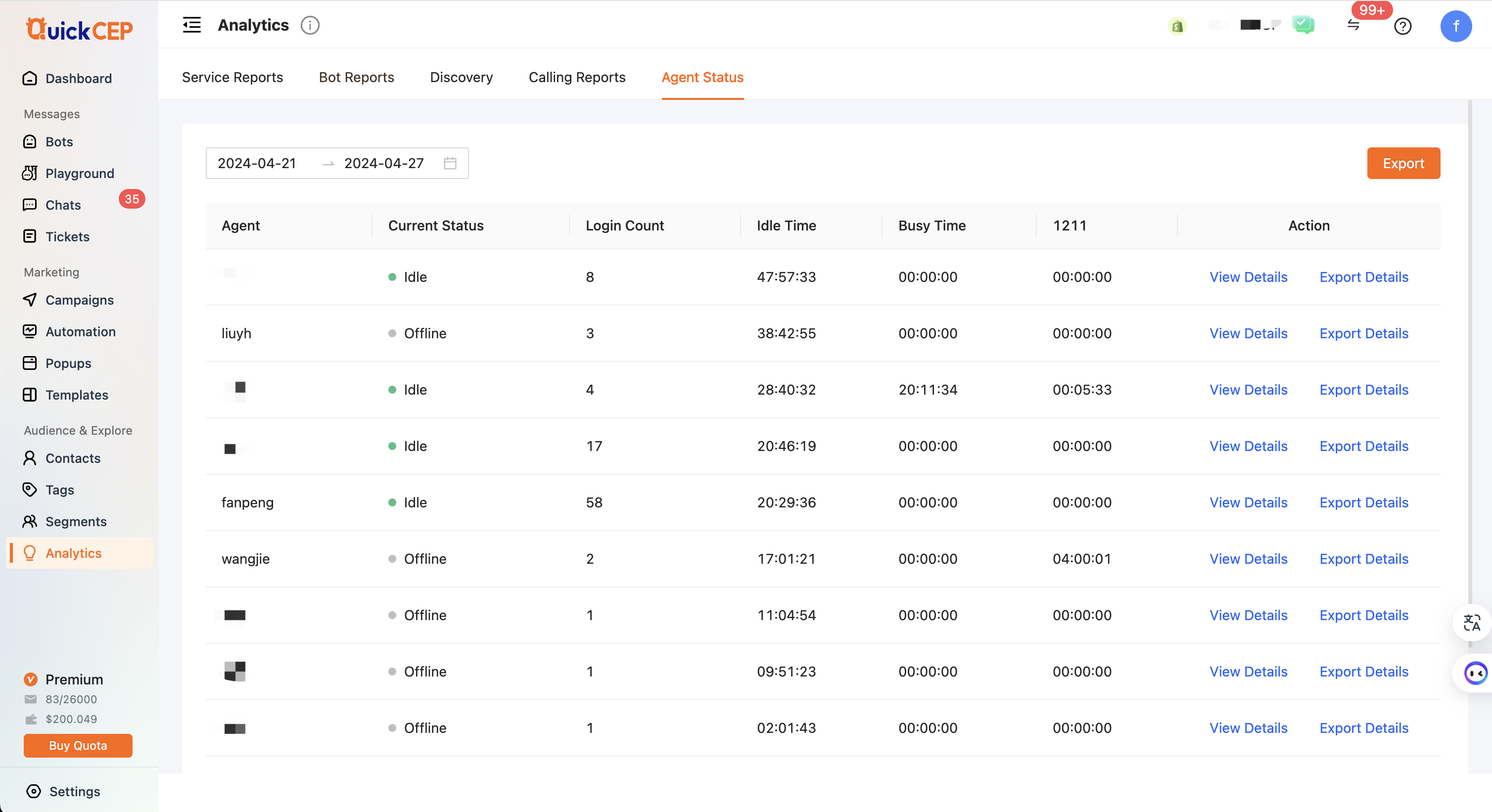Switch to Discovery tab
This screenshot has width=1492, height=812.
click(x=461, y=77)
